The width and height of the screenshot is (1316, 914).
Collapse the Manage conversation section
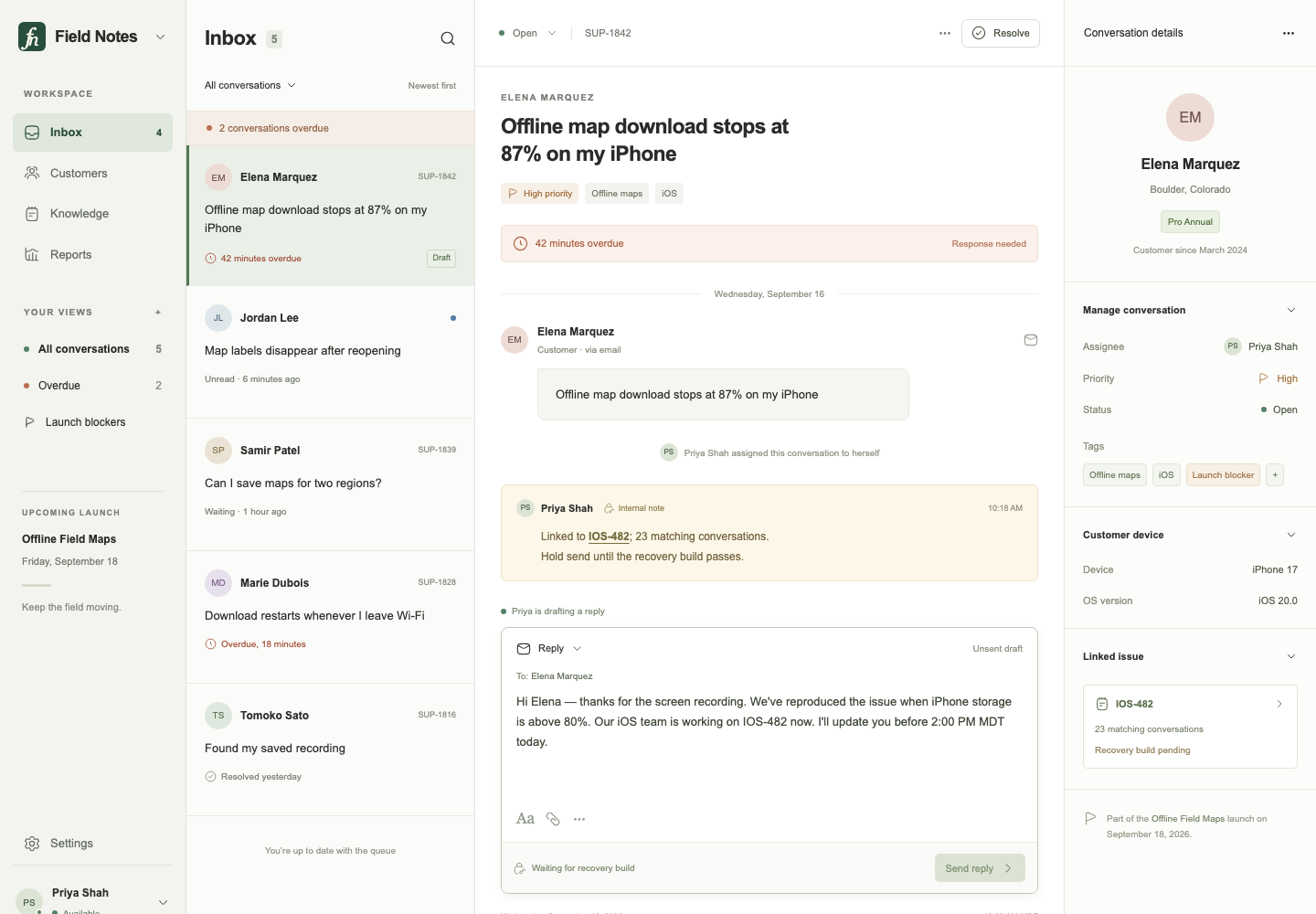(x=1291, y=311)
